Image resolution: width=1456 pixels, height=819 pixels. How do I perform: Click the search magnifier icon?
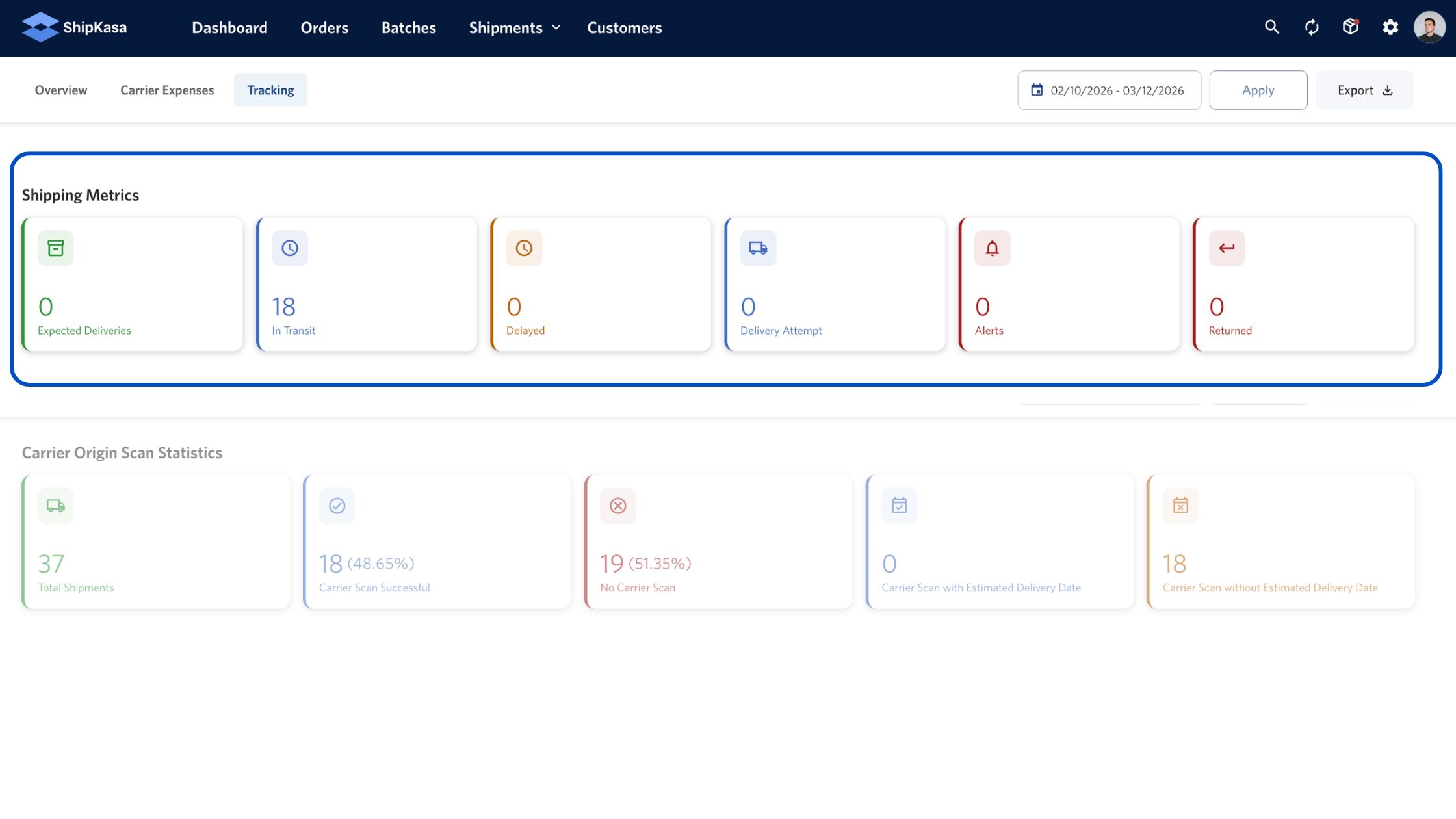(1271, 27)
